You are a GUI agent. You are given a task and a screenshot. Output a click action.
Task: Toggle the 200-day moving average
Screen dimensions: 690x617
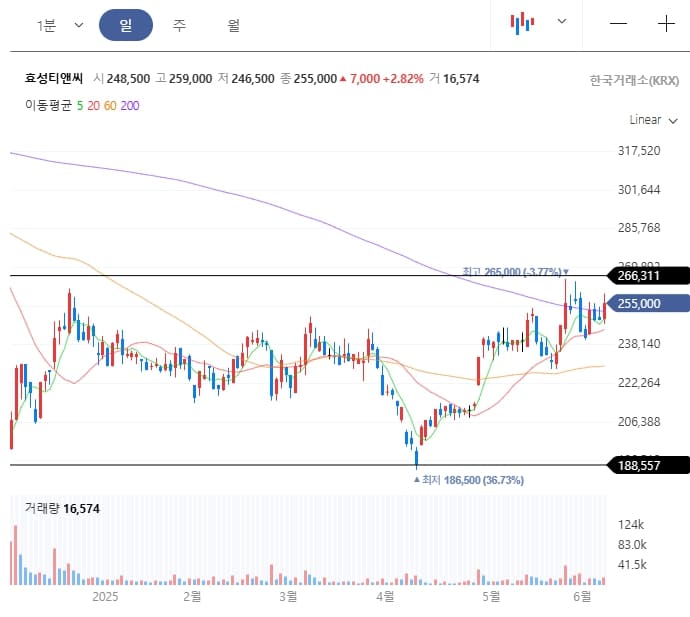130,106
